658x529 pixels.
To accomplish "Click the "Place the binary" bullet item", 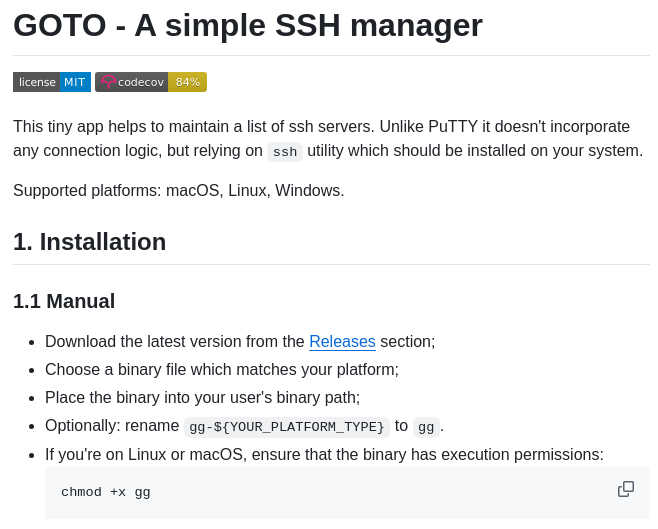I will (203, 398).
